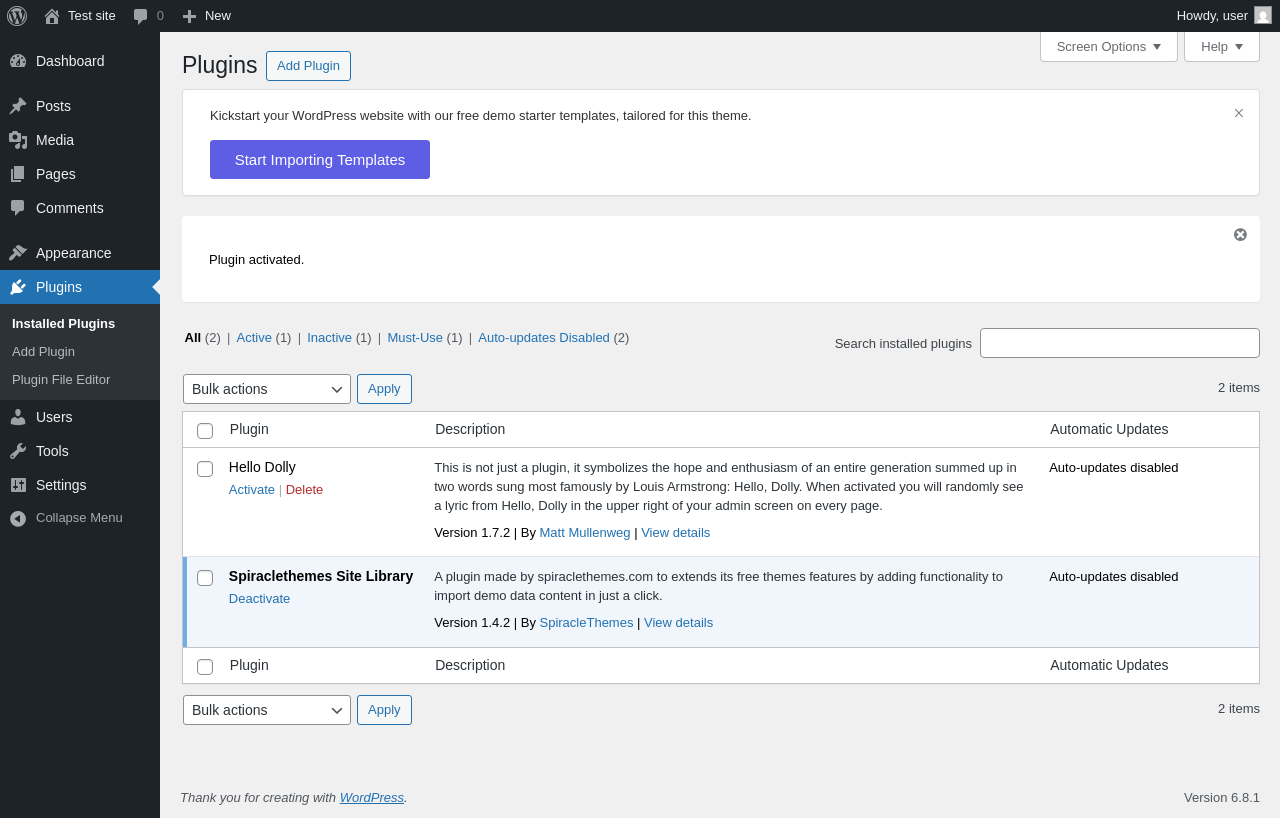
Task: Click the WordPress logo in the admin bar
Action: [x=17, y=16]
